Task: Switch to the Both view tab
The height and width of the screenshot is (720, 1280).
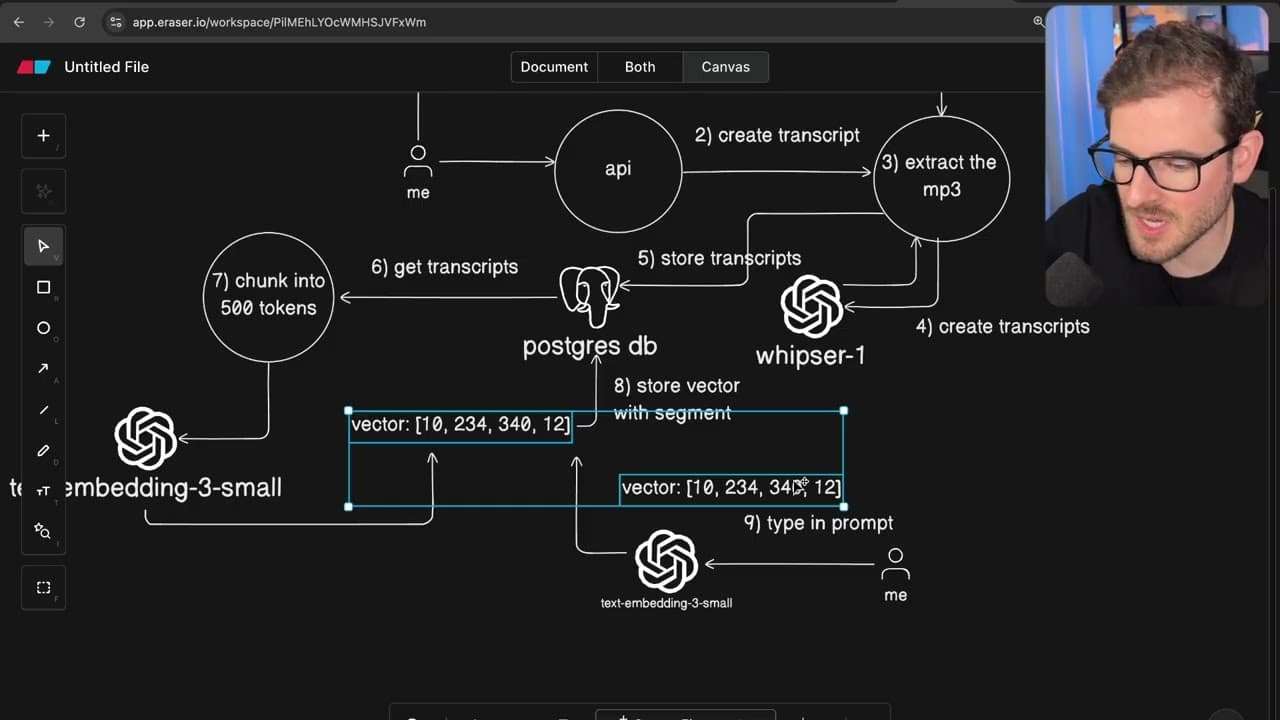Action: click(x=640, y=67)
